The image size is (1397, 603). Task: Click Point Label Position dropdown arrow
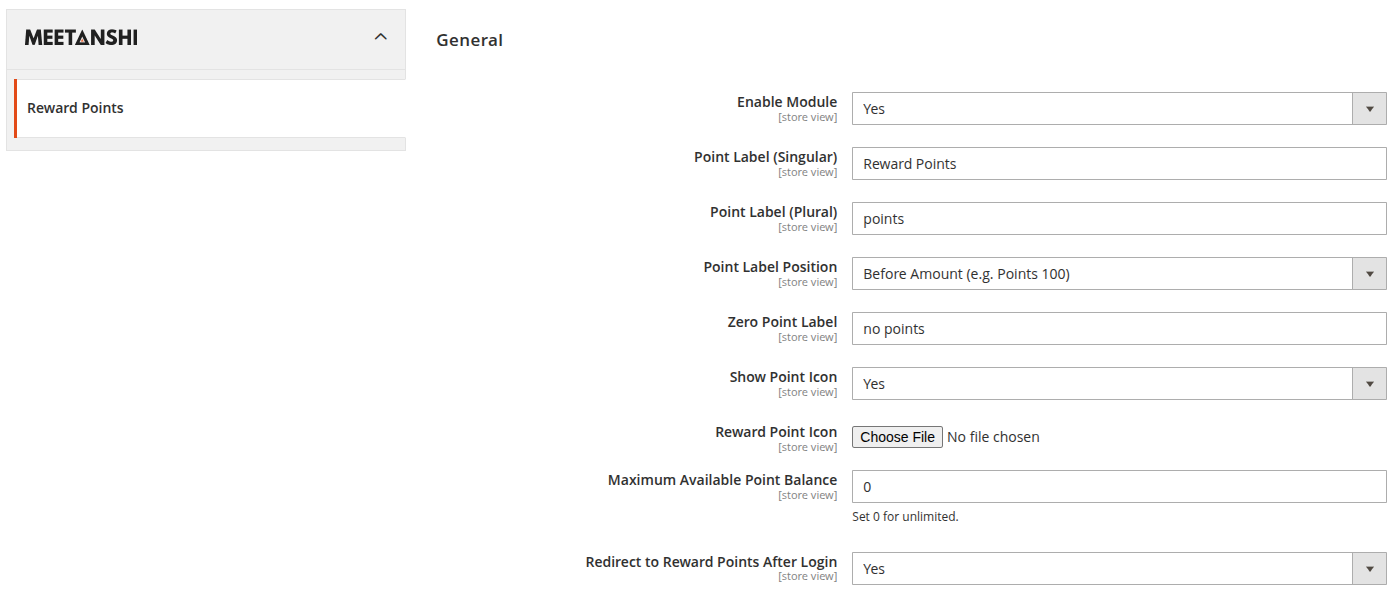(x=1369, y=274)
